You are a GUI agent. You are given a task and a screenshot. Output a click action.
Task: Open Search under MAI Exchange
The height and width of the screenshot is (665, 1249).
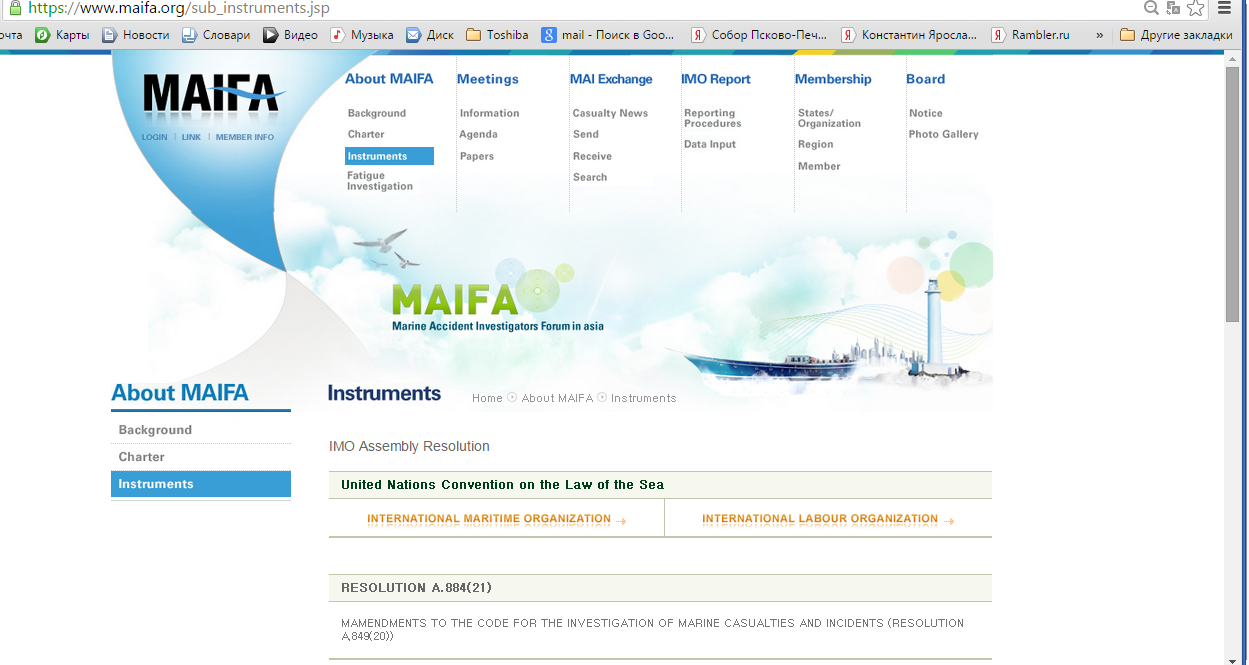590,177
